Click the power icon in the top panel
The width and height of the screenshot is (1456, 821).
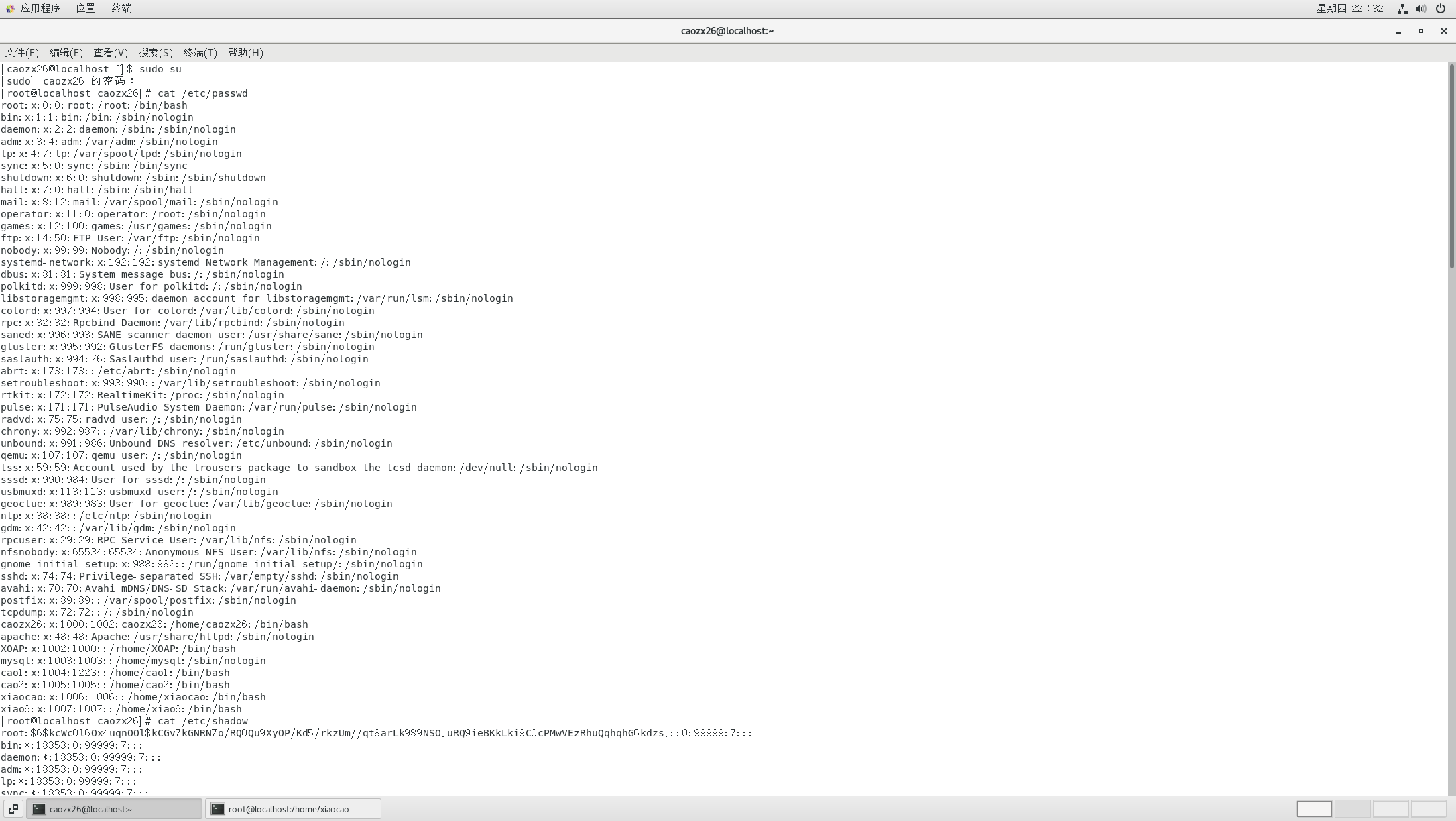pos(1440,9)
